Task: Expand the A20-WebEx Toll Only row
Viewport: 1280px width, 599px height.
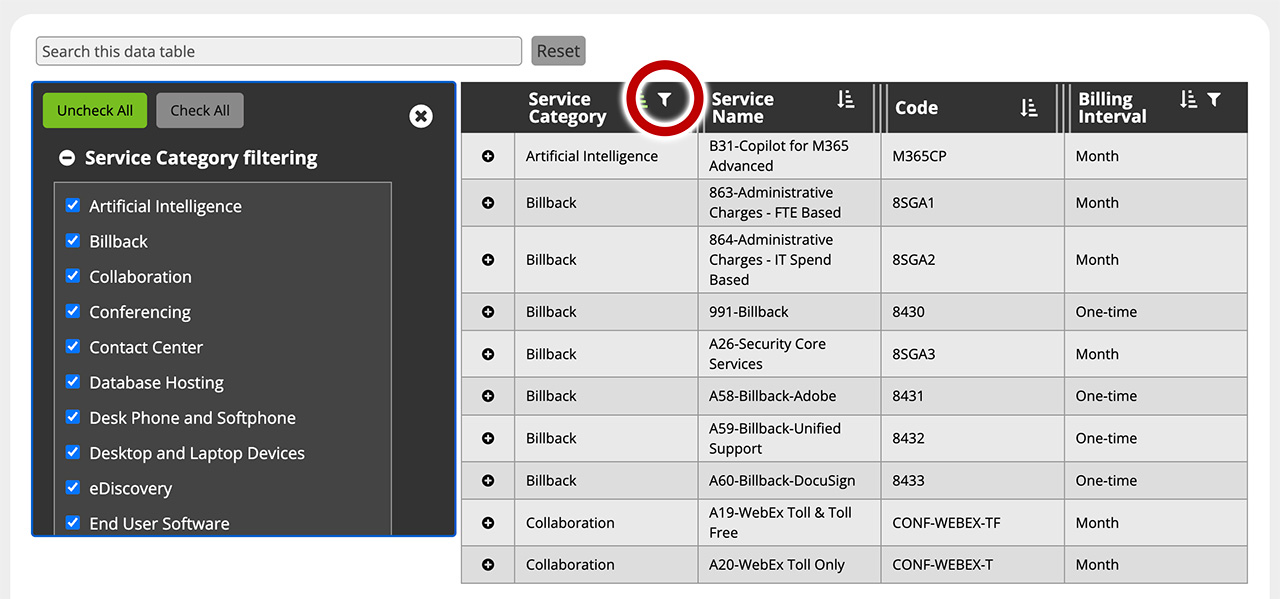Action: click(487, 564)
